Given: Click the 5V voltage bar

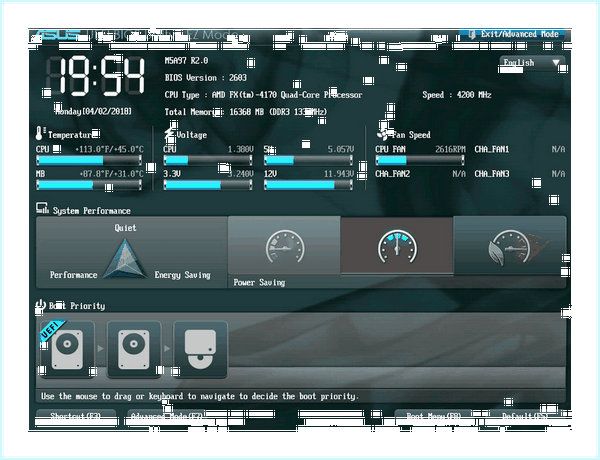Looking at the screenshot, I should [x=308, y=160].
